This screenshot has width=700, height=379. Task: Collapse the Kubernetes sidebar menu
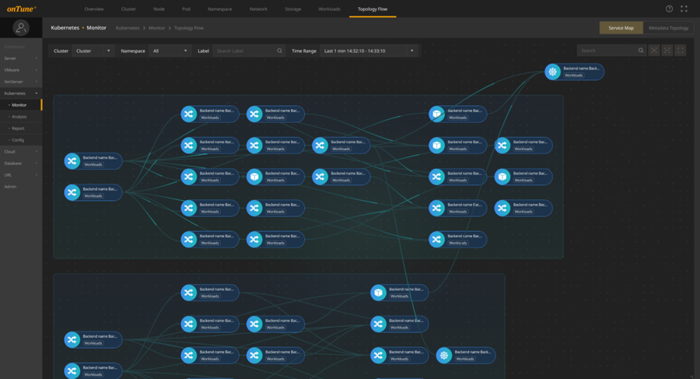21,93
